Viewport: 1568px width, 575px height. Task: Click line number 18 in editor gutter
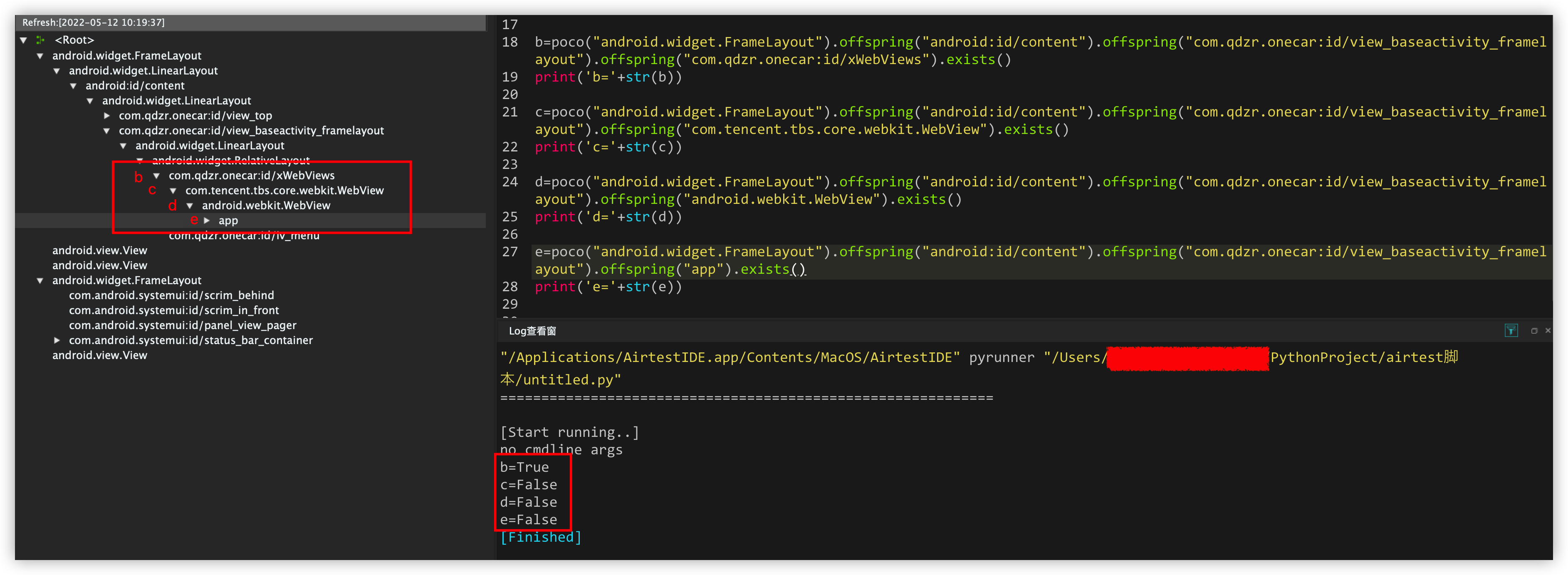(509, 42)
